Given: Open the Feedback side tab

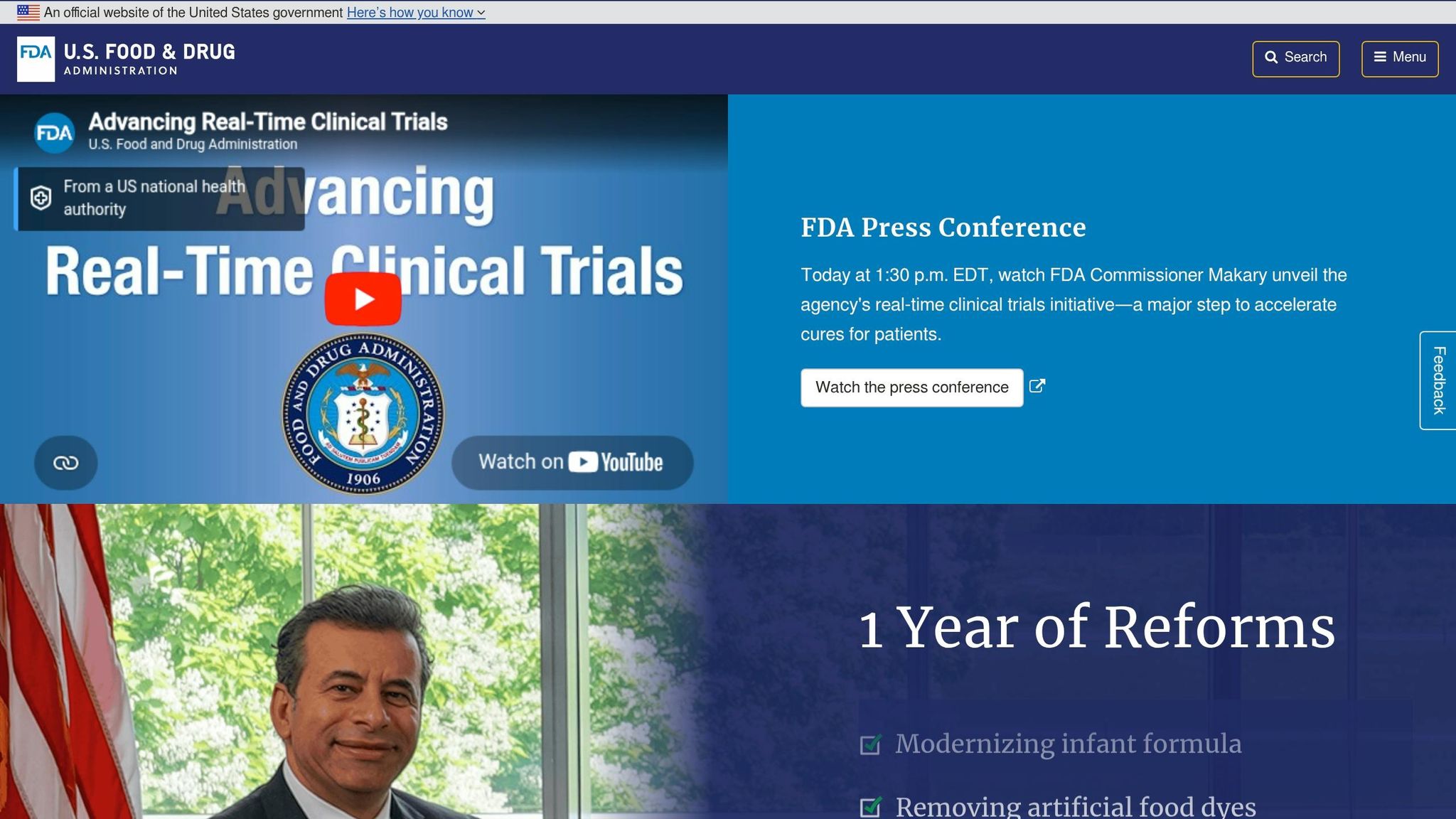Looking at the screenshot, I should pos(1438,380).
